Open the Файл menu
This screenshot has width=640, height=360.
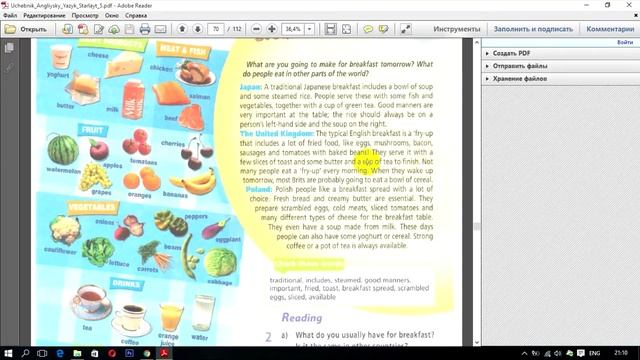pos(10,16)
